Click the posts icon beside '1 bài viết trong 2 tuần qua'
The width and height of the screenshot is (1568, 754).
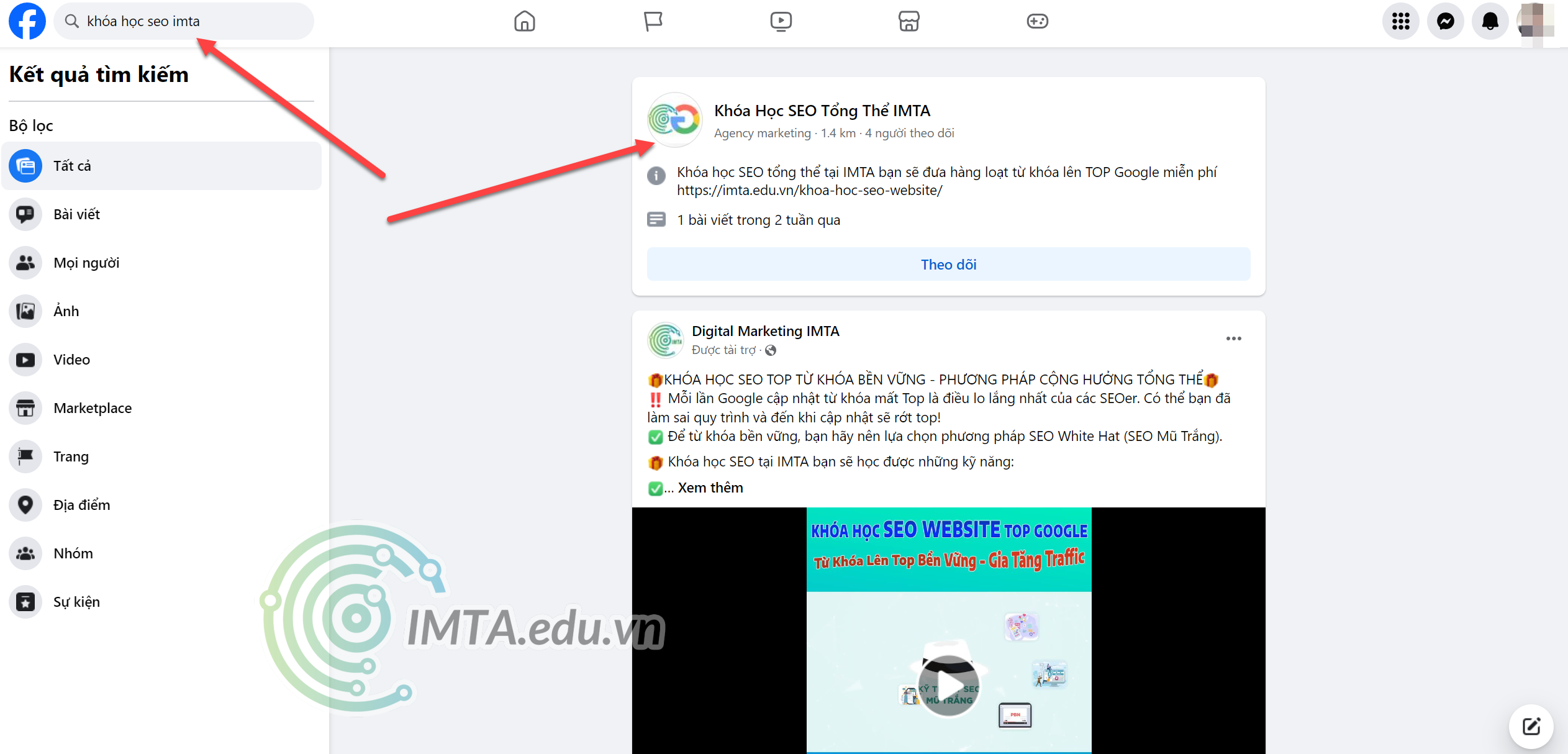[656, 220]
